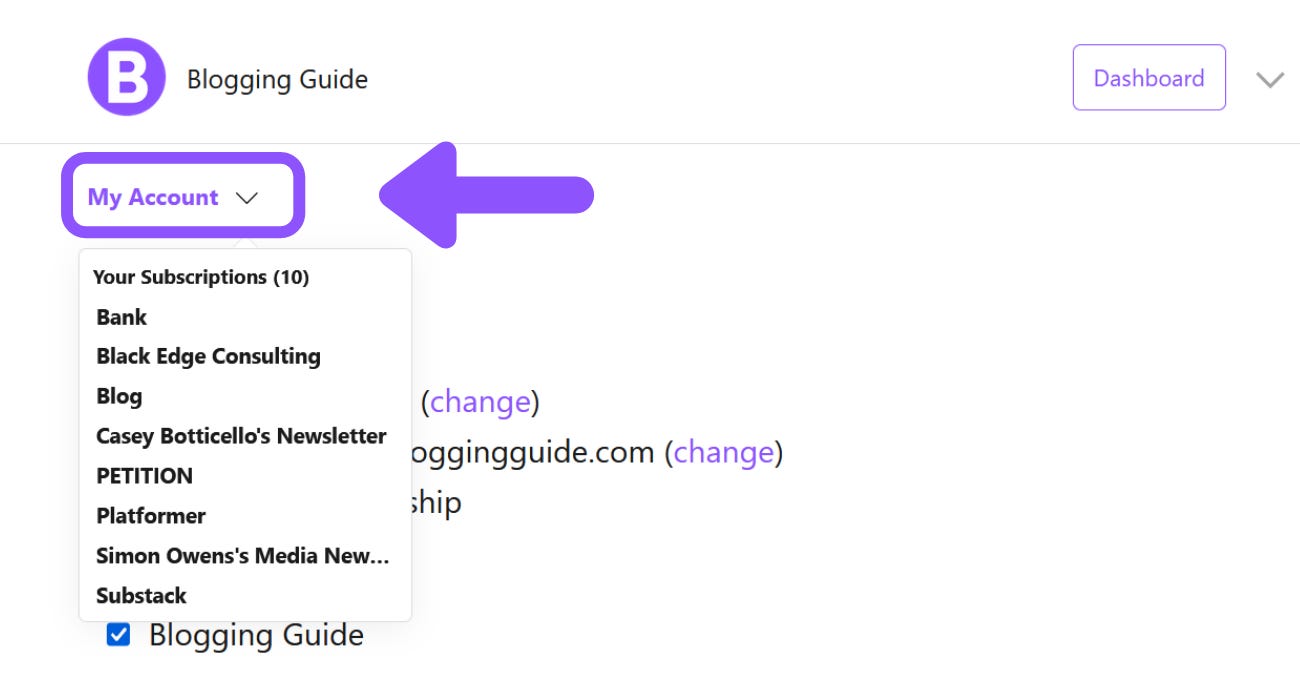The image size is (1300, 690).
Task: Uncheck the Blogging Guide checkbox
Action: [x=117, y=634]
